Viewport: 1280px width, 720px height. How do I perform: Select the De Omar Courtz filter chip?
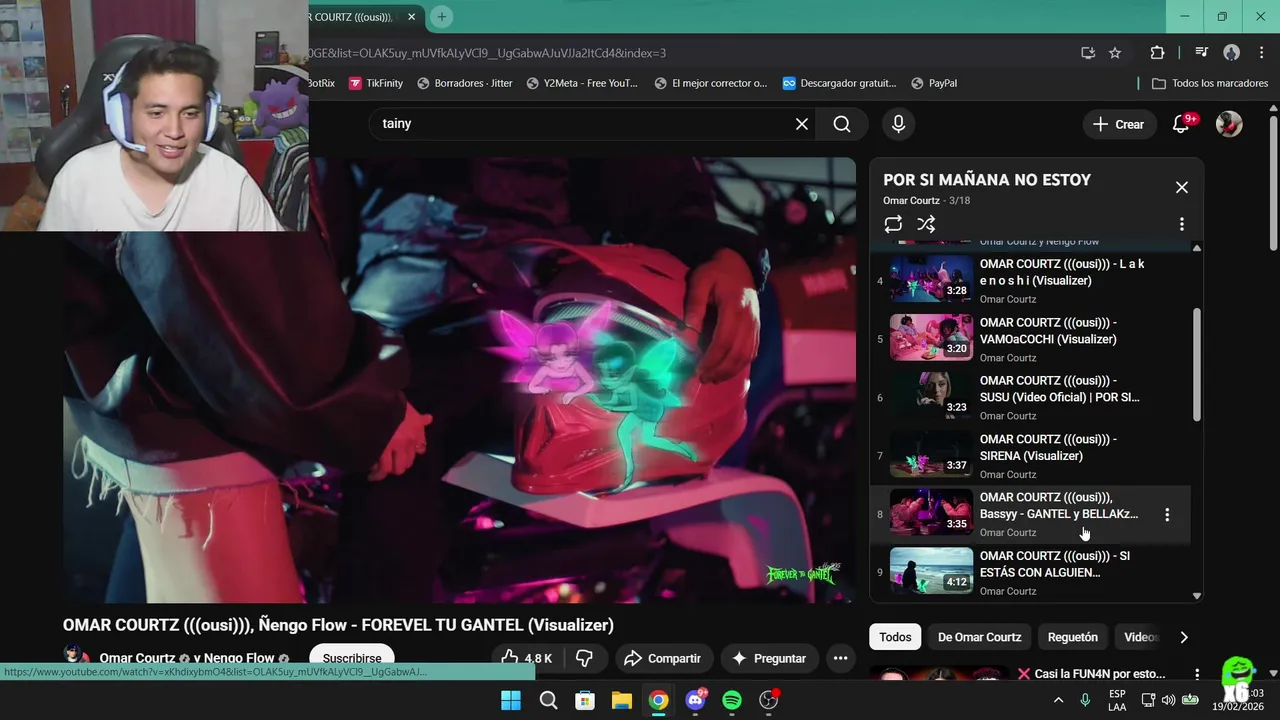pyautogui.click(x=979, y=637)
